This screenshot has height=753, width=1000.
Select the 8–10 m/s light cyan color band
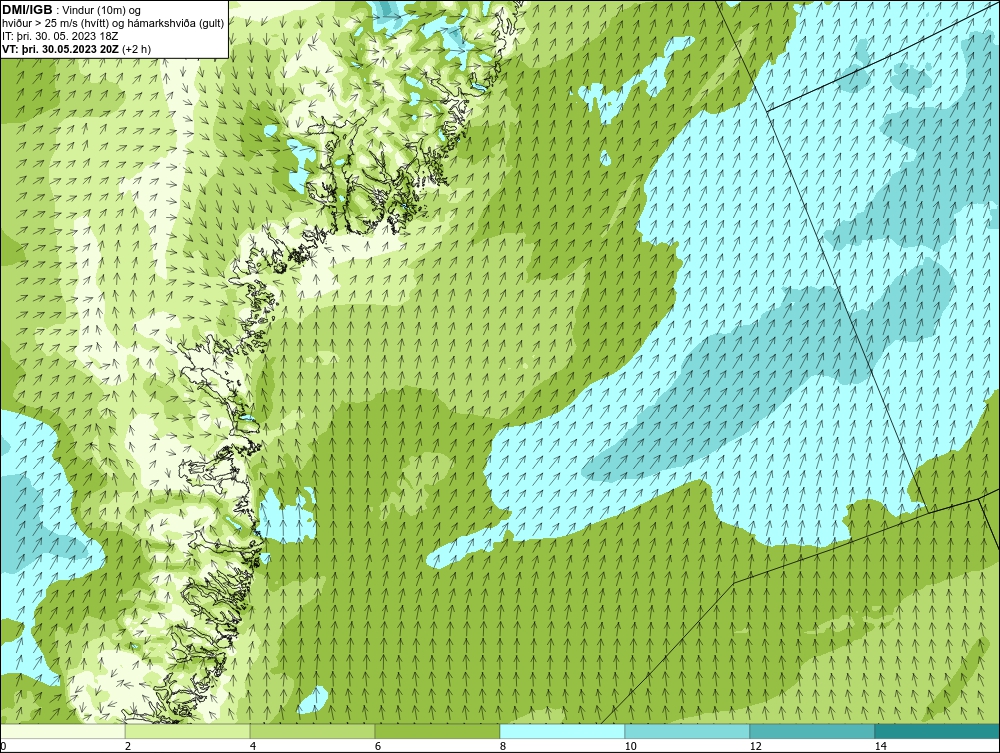[562, 731]
